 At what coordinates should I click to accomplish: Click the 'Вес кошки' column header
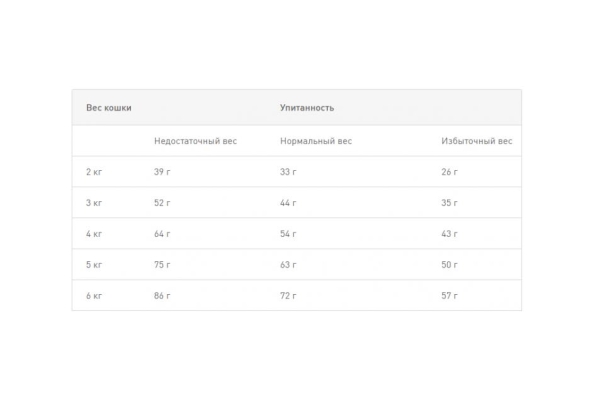click(x=109, y=108)
